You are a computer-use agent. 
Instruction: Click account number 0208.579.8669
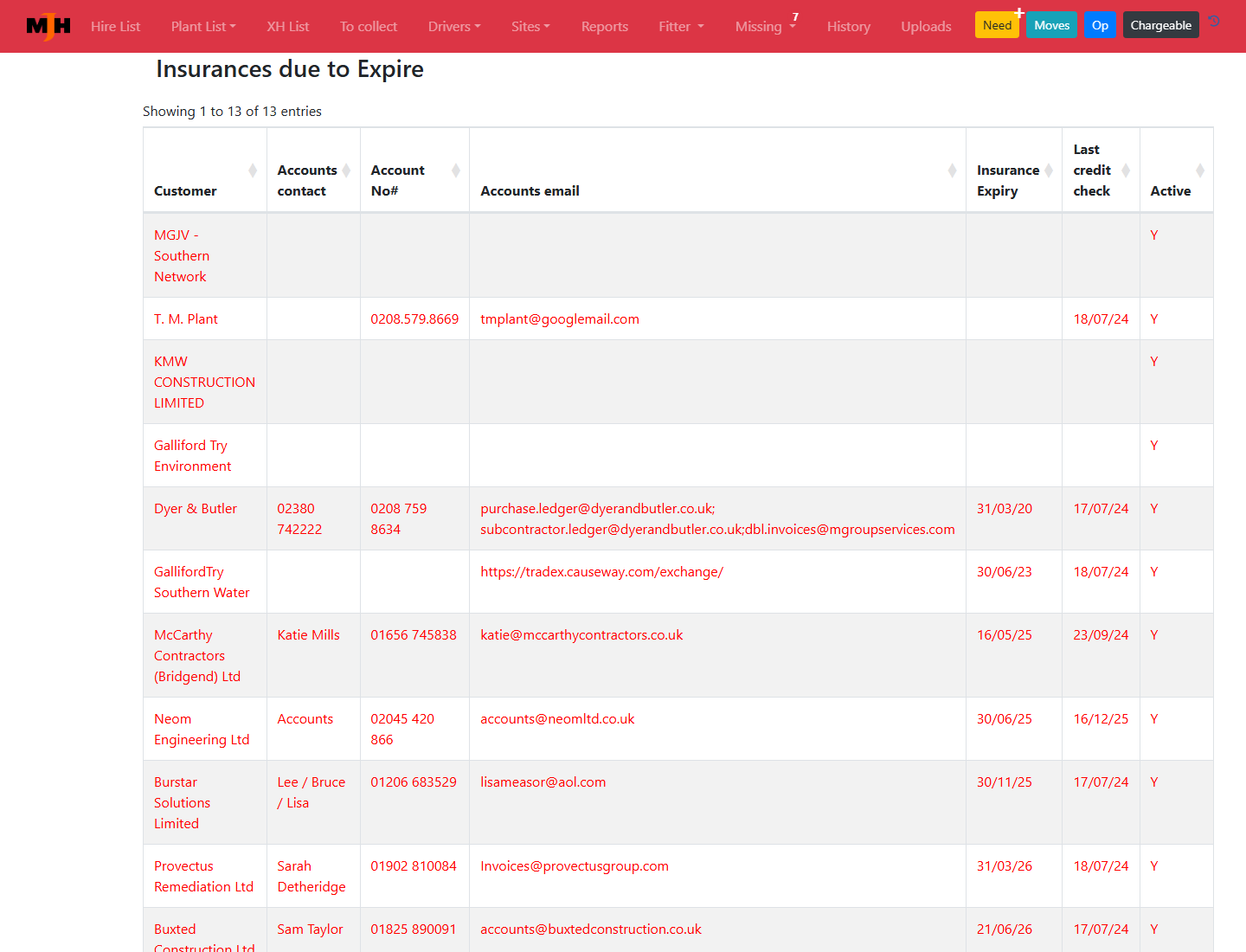tap(414, 319)
